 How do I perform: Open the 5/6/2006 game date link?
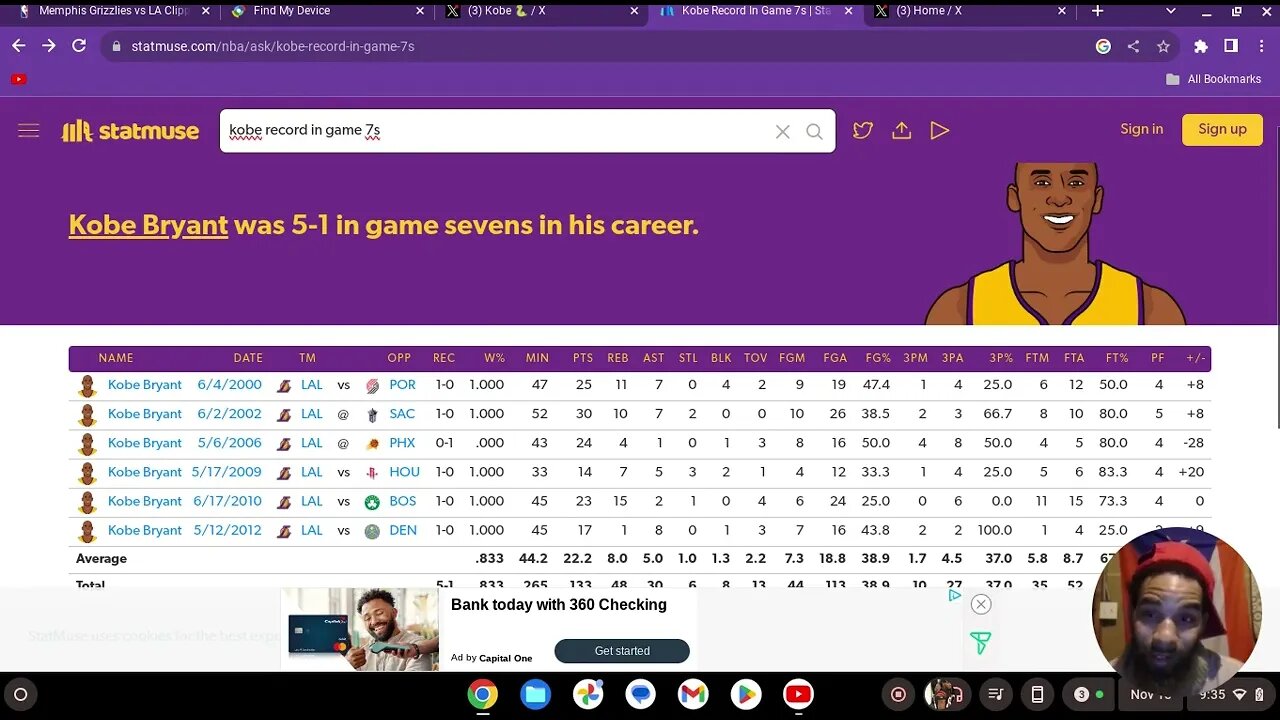(229, 443)
